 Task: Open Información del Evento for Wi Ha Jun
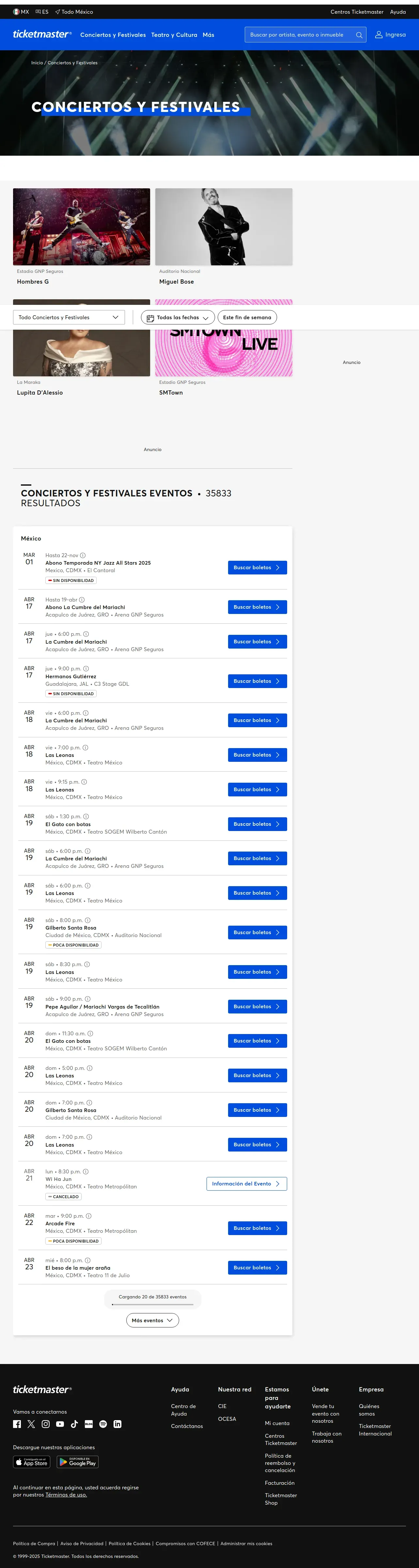(x=247, y=1183)
